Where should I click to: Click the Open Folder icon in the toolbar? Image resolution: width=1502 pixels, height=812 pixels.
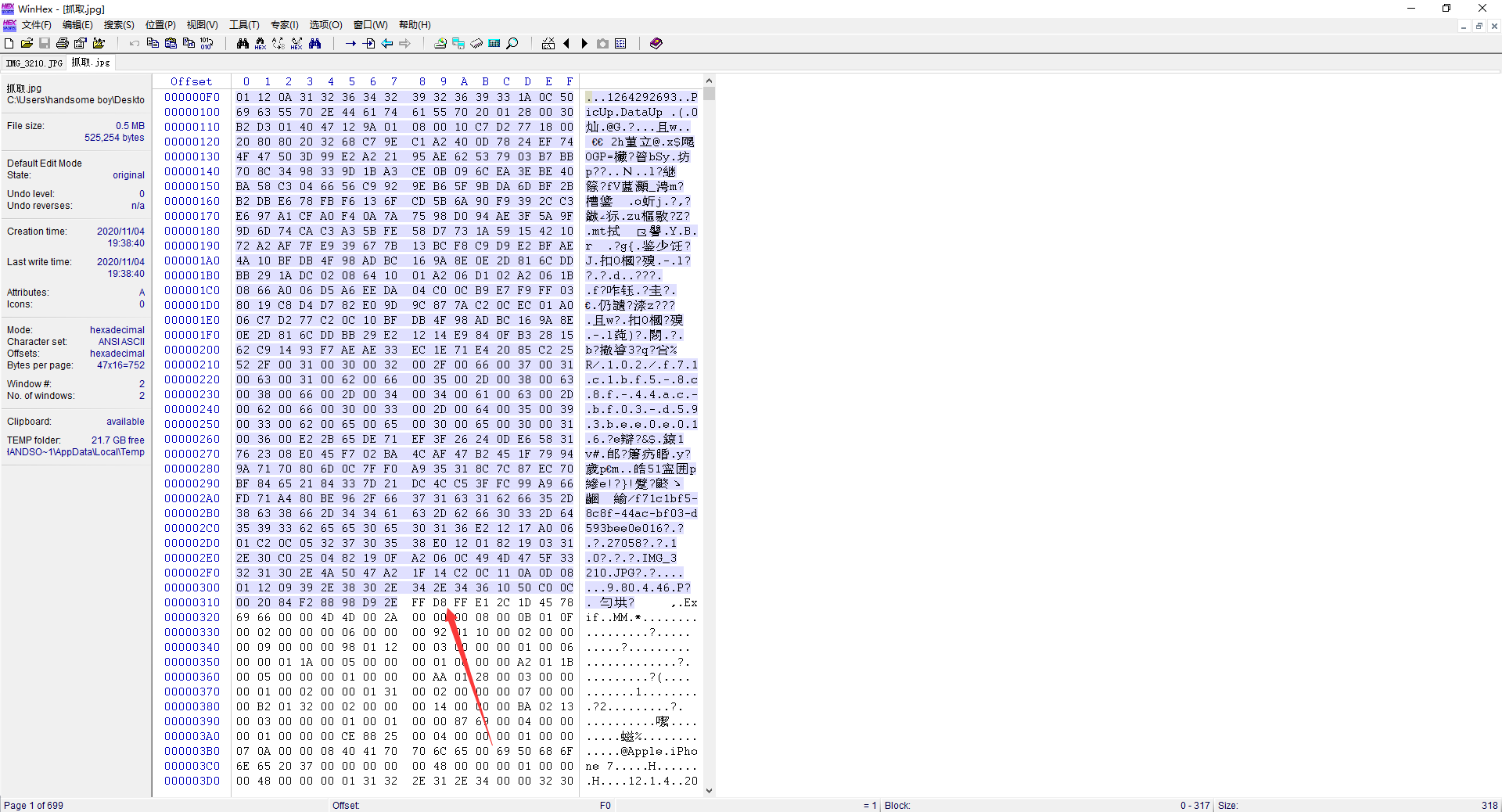99,44
